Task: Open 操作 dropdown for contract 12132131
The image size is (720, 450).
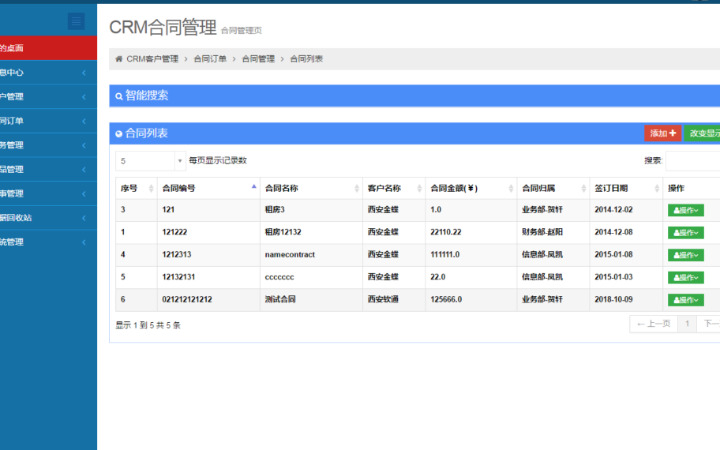Action: tap(686, 278)
